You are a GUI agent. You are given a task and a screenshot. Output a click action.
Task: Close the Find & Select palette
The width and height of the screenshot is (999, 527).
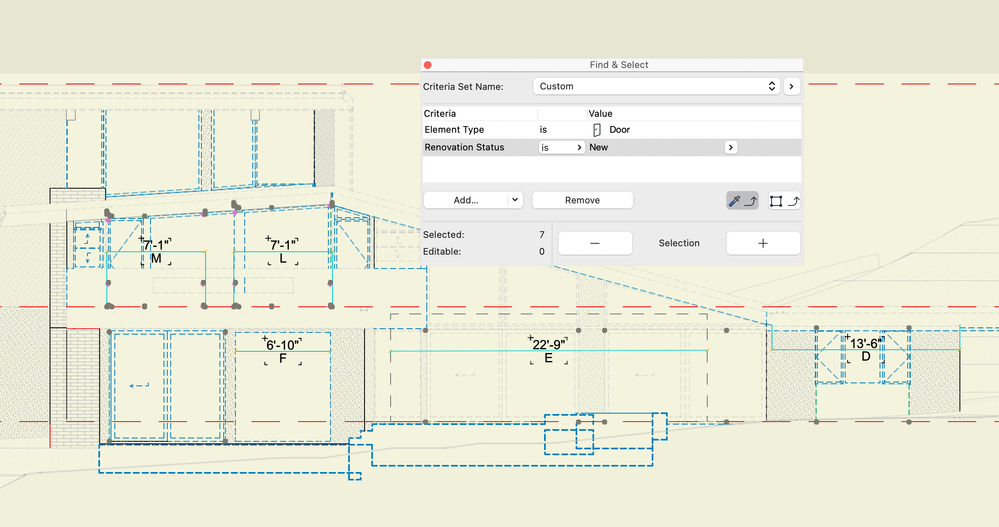[x=428, y=65]
